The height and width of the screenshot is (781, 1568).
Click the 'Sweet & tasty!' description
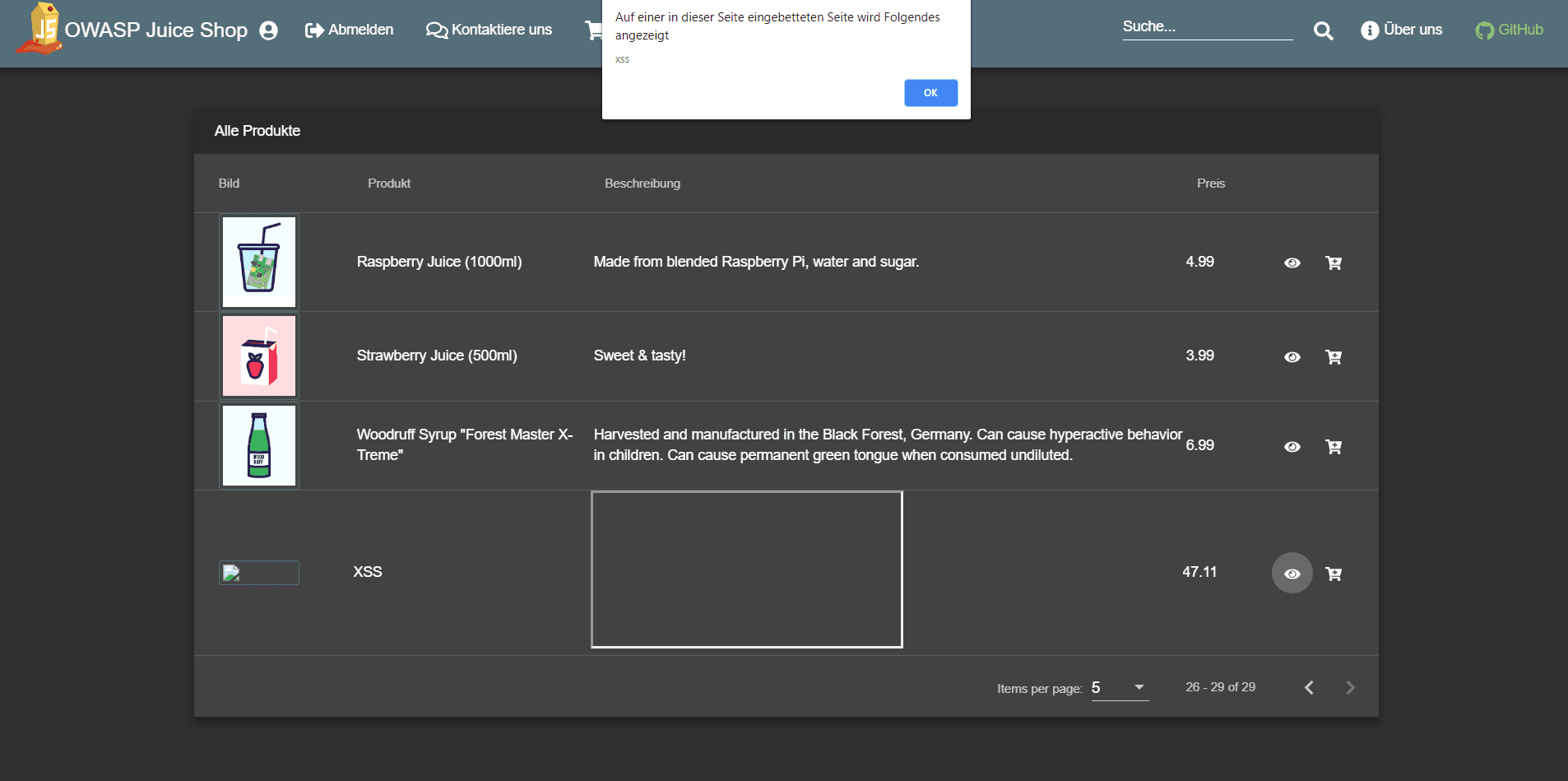point(640,356)
